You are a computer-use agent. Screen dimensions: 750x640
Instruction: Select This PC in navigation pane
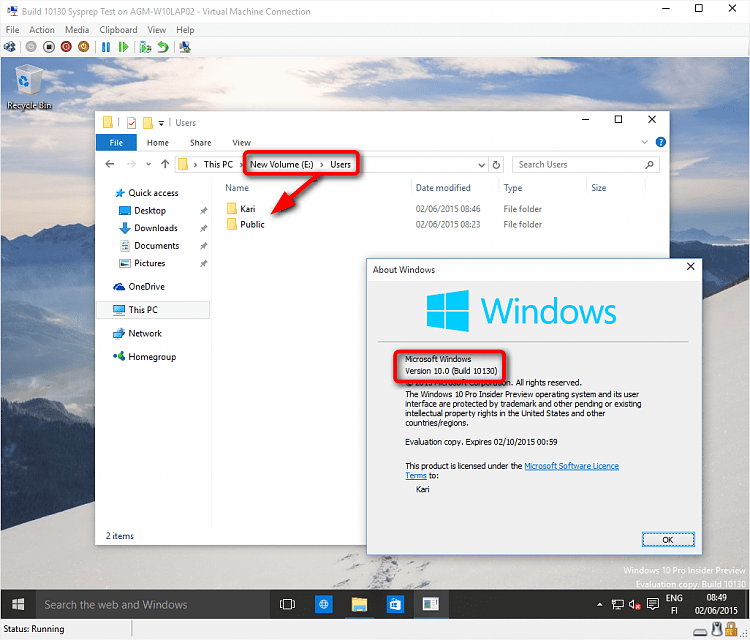click(x=153, y=310)
